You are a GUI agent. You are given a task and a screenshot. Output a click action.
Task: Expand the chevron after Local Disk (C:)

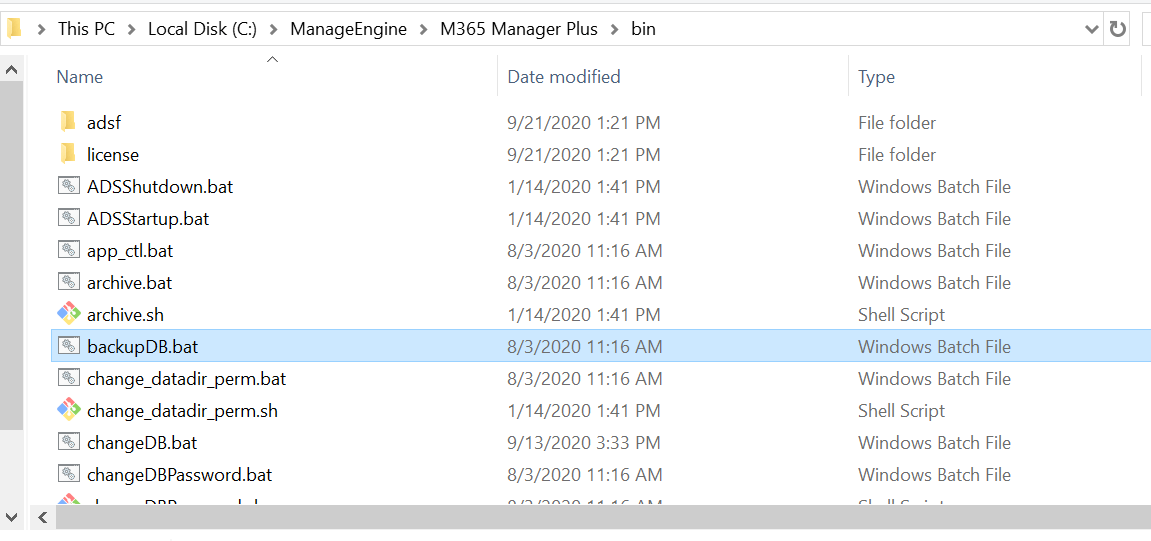(274, 29)
